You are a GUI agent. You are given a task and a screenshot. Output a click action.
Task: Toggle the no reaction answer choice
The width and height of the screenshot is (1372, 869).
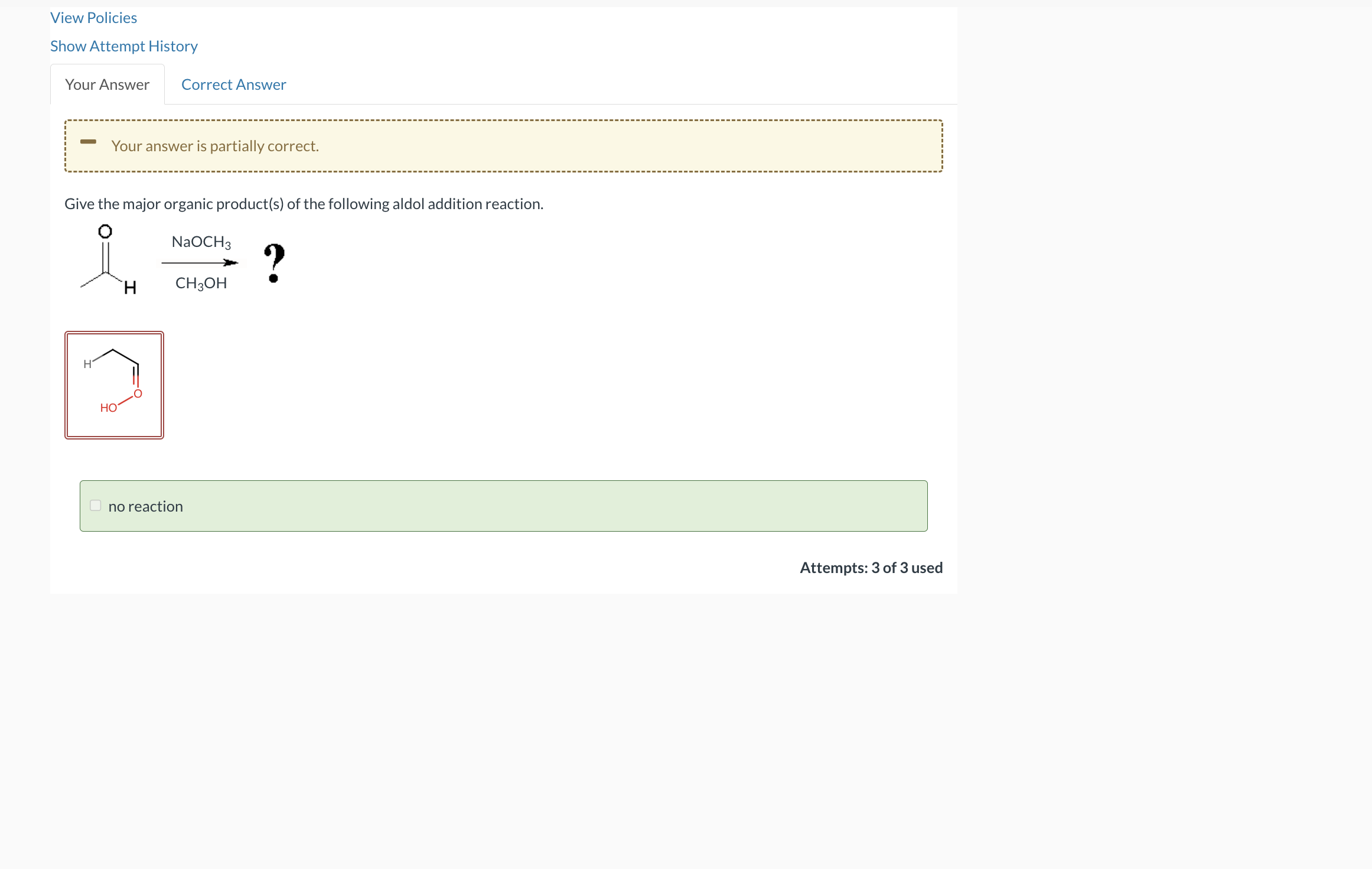[x=95, y=505]
